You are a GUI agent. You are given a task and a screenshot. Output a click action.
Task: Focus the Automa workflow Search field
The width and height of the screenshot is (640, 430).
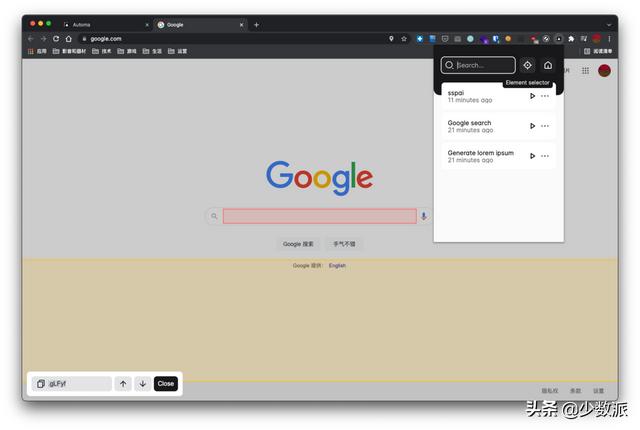(478, 65)
